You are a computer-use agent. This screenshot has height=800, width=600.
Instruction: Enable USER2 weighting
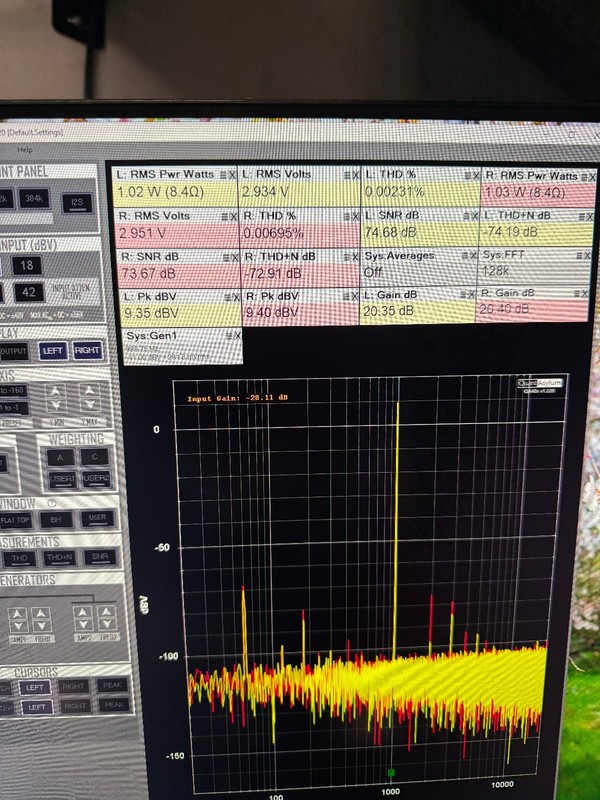96,479
